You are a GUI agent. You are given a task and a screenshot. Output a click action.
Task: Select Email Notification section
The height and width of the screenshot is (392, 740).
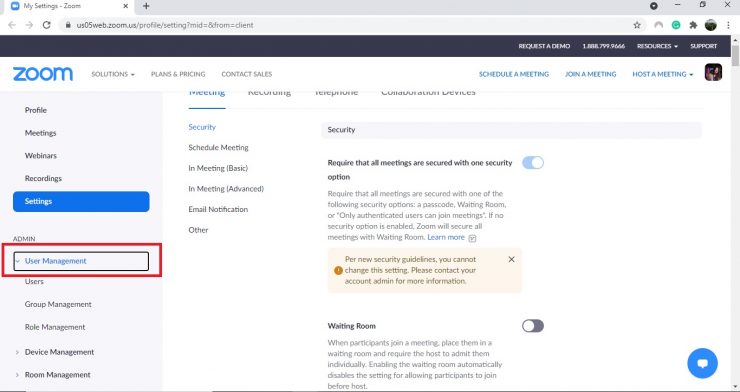218,209
